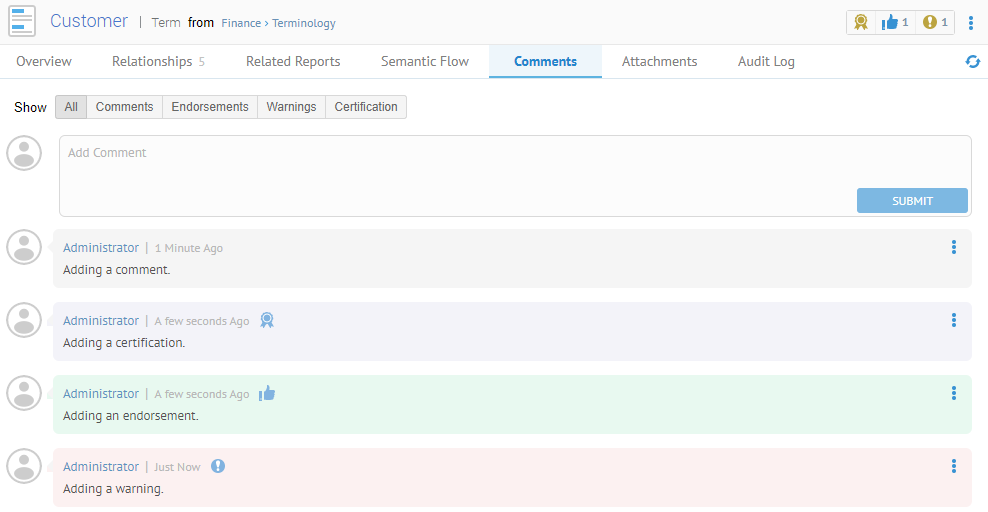Open options menu for 'Adding a comment.'
Screen dimensions: 988x512
click(x=954, y=247)
